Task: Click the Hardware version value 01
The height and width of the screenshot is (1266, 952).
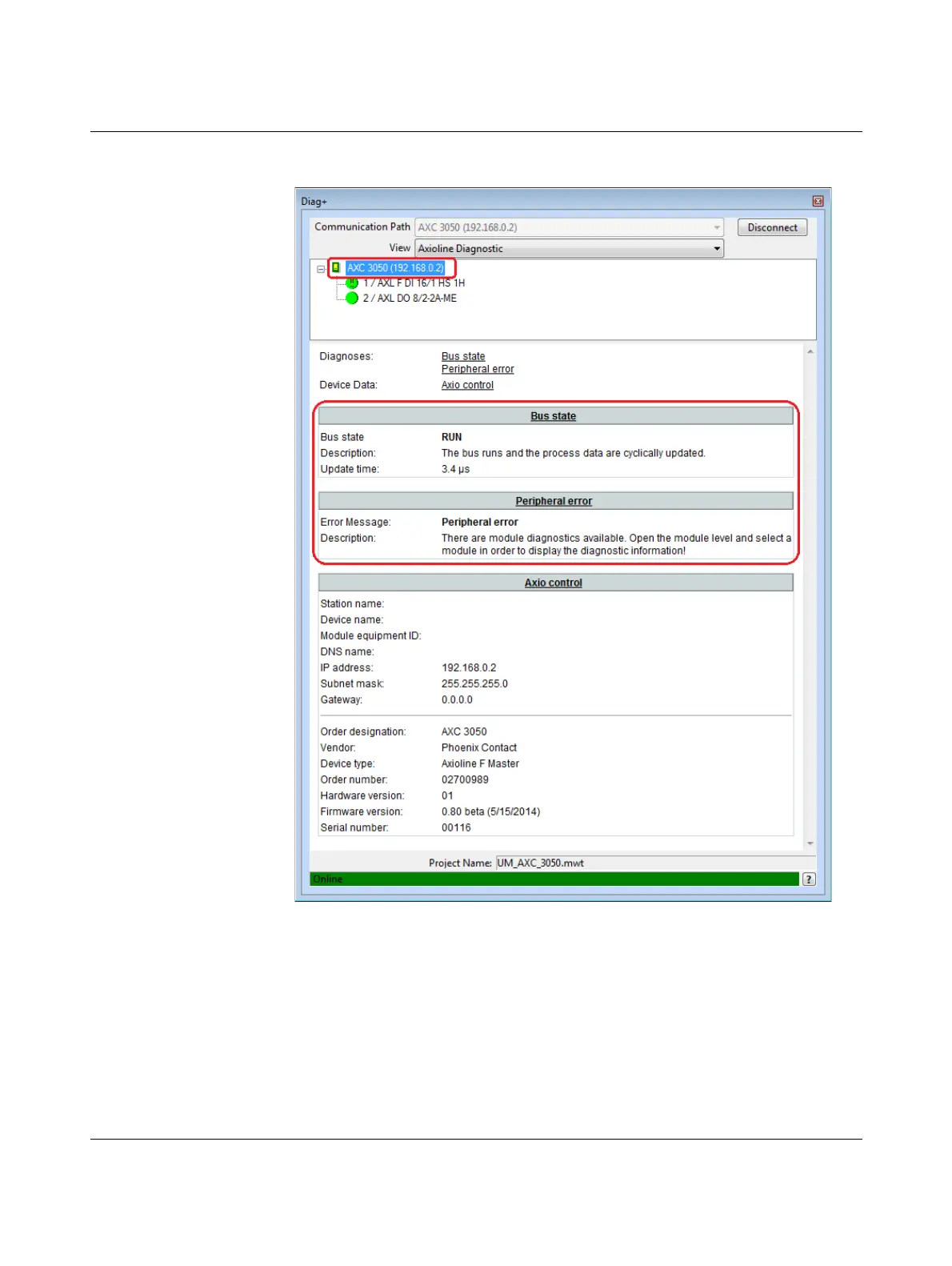Action: tap(447, 795)
